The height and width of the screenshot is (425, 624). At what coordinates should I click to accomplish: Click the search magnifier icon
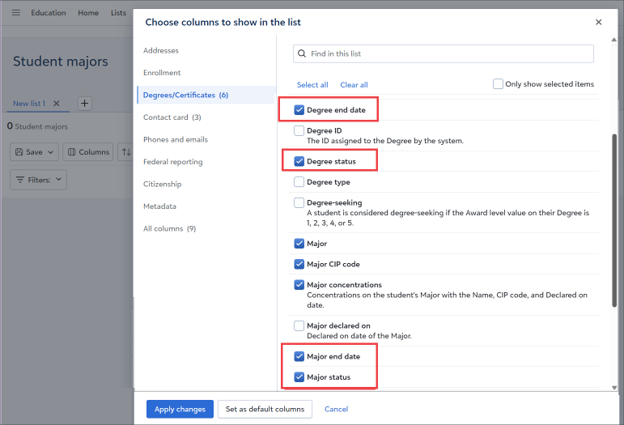click(302, 54)
